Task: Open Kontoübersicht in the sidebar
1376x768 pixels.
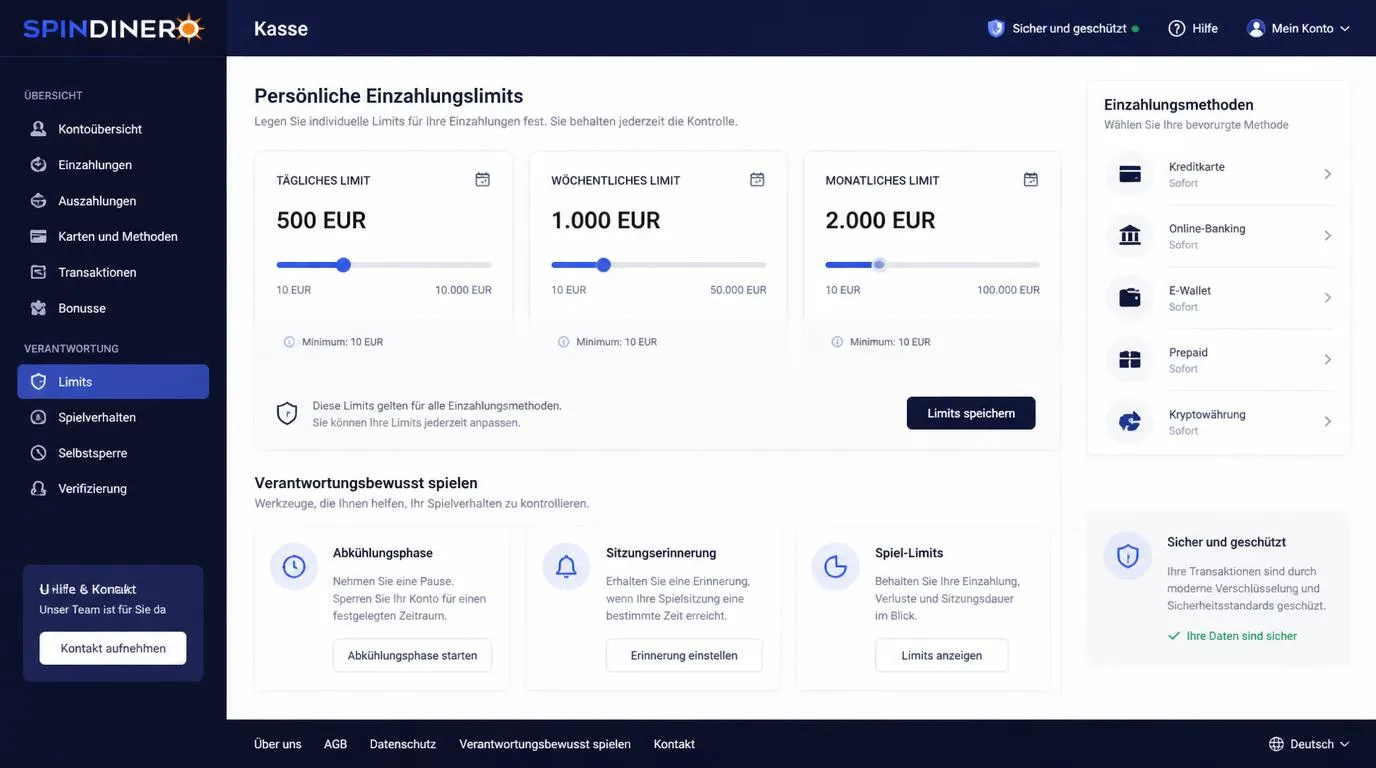Action: [113, 129]
